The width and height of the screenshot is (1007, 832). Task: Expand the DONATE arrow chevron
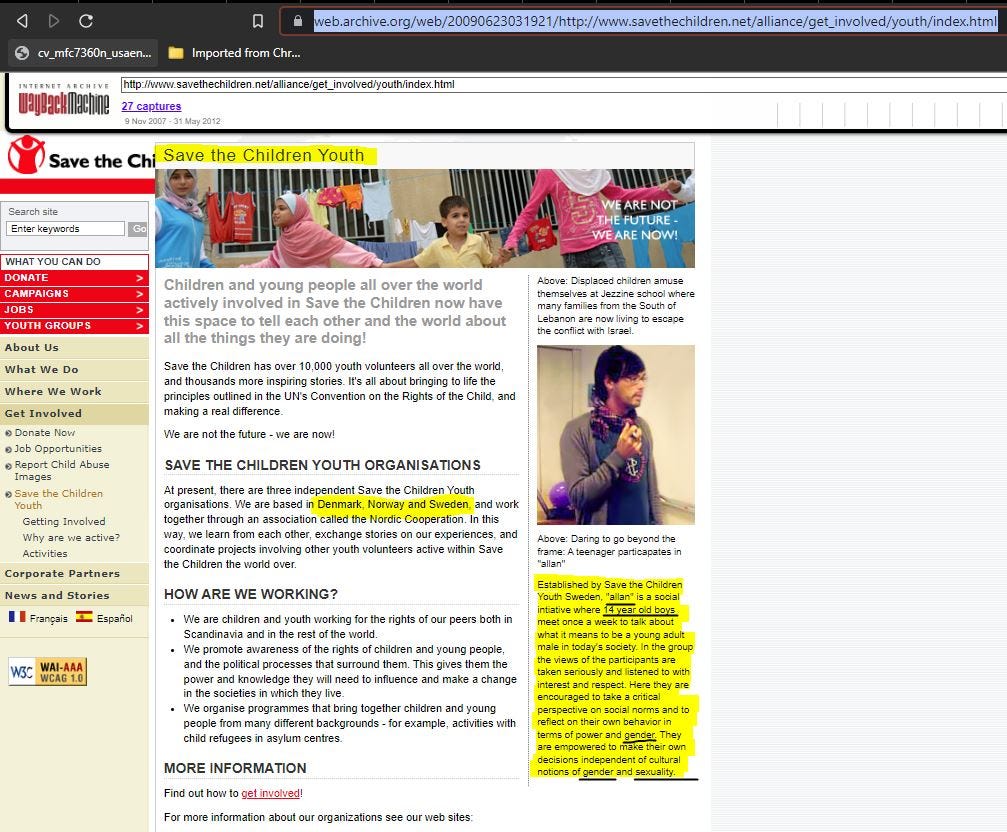click(x=139, y=278)
